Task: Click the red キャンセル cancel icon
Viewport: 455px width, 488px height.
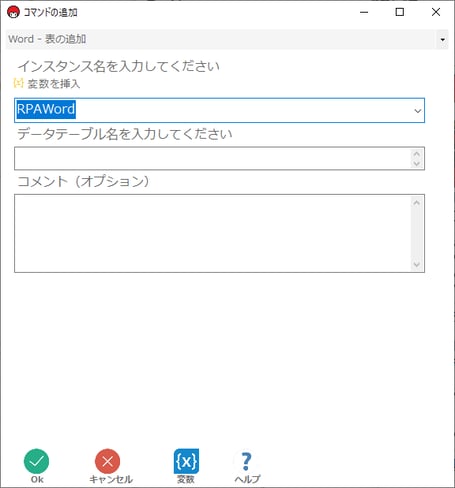Action: point(108,461)
